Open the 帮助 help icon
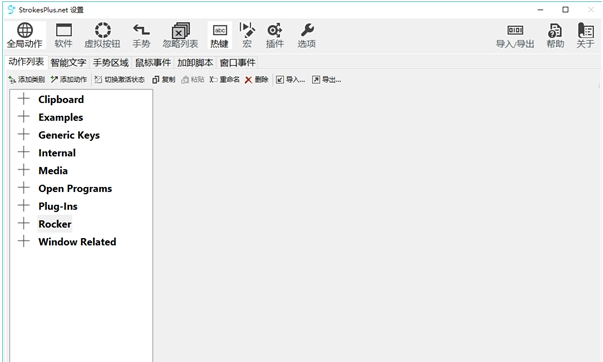 555,35
